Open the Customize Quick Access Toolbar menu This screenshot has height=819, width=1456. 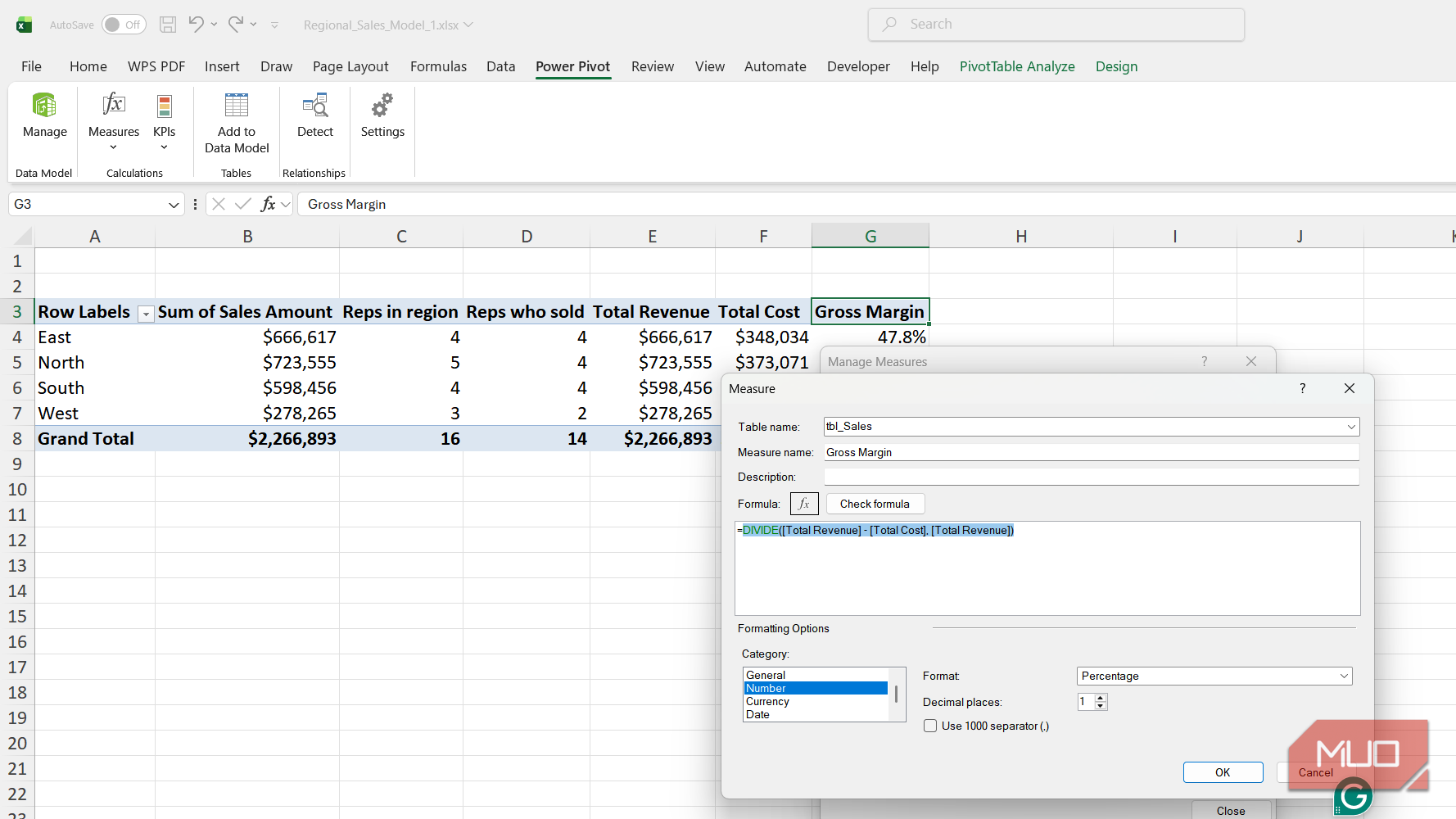(x=275, y=25)
